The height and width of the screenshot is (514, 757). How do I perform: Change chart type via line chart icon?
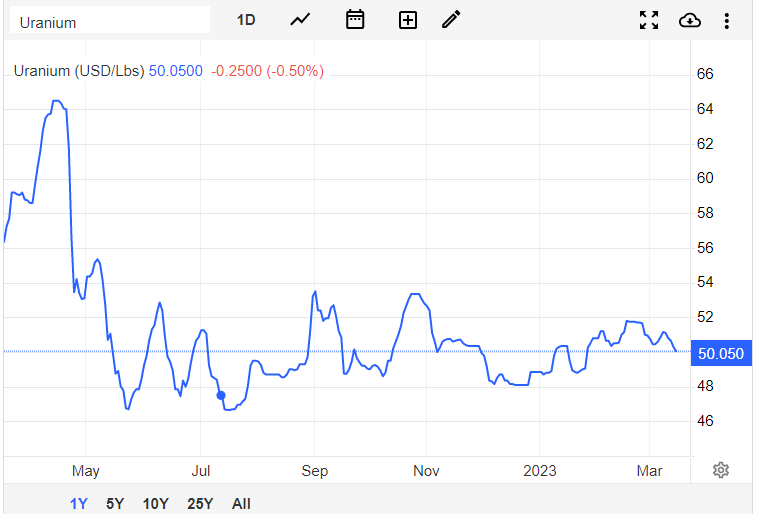click(x=300, y=20)
